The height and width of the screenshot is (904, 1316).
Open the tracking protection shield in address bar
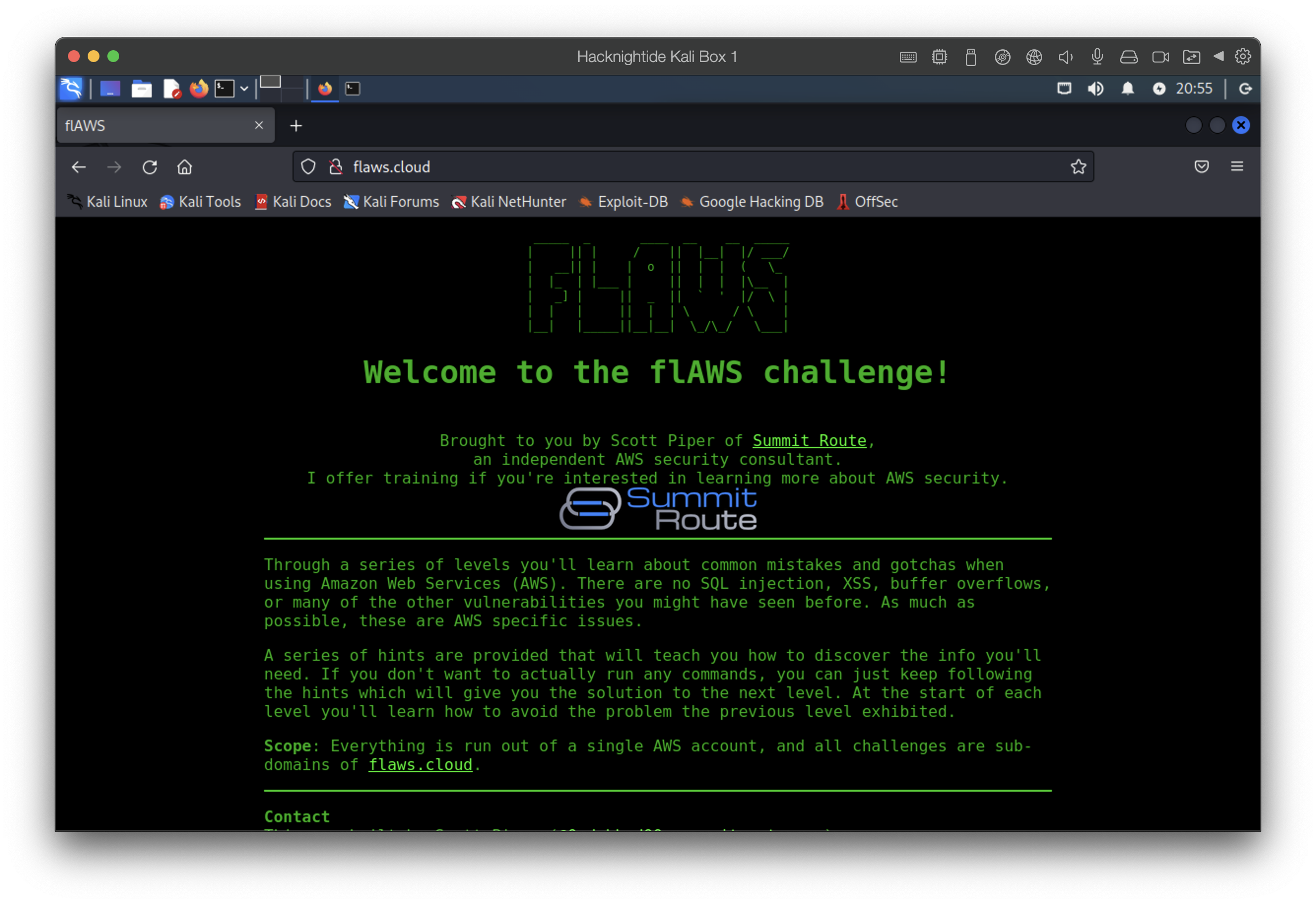click(308, 166)
